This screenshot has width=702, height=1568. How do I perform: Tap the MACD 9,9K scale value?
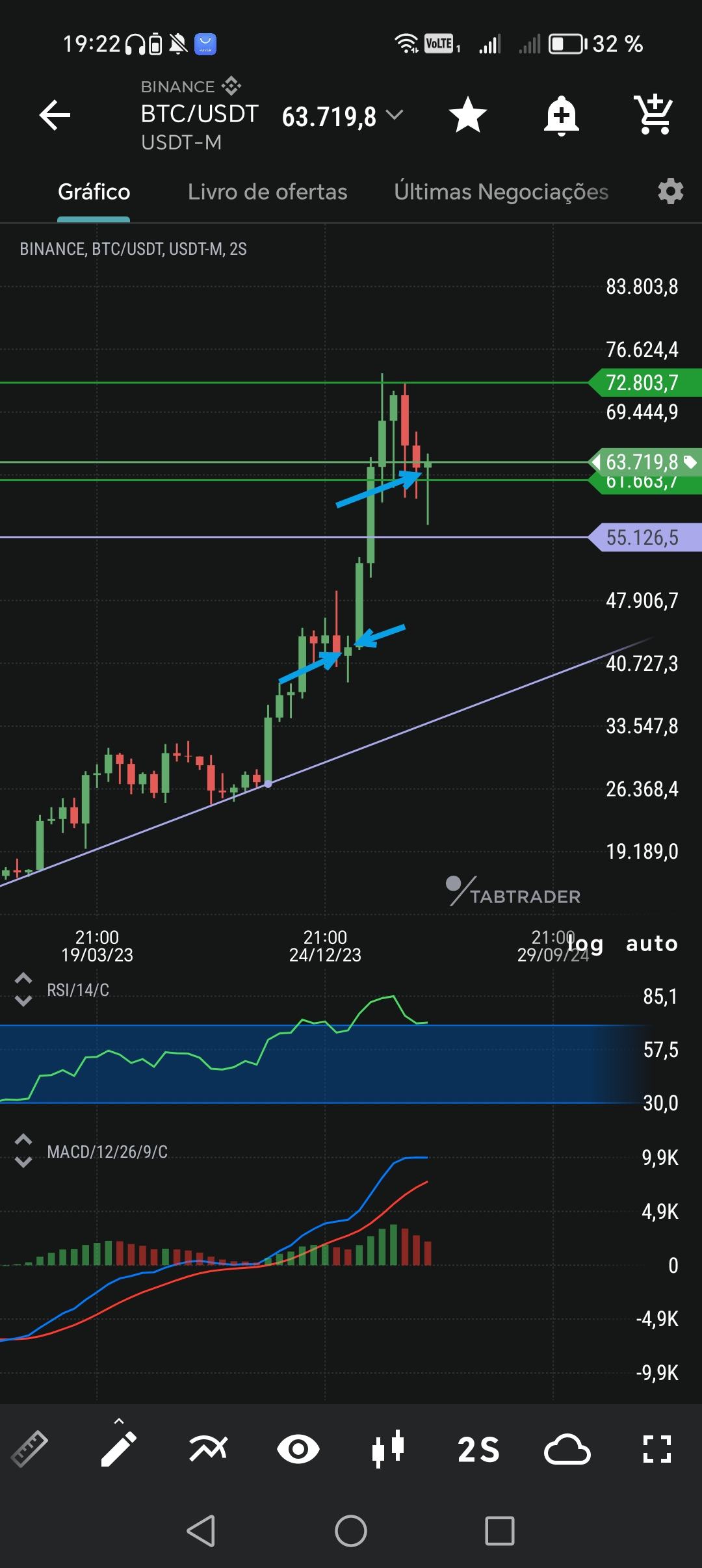(660, 1158)
